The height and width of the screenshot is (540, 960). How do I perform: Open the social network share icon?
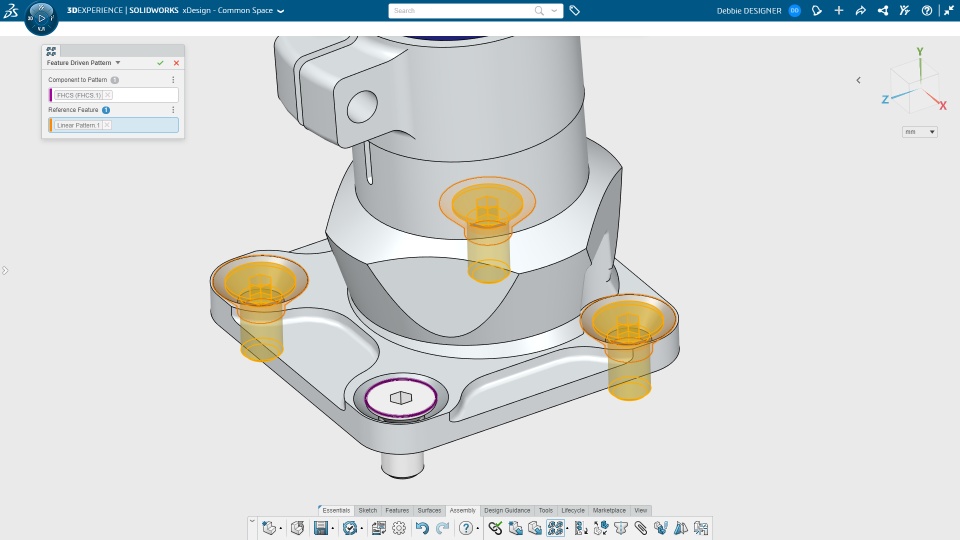coord(883,10)
